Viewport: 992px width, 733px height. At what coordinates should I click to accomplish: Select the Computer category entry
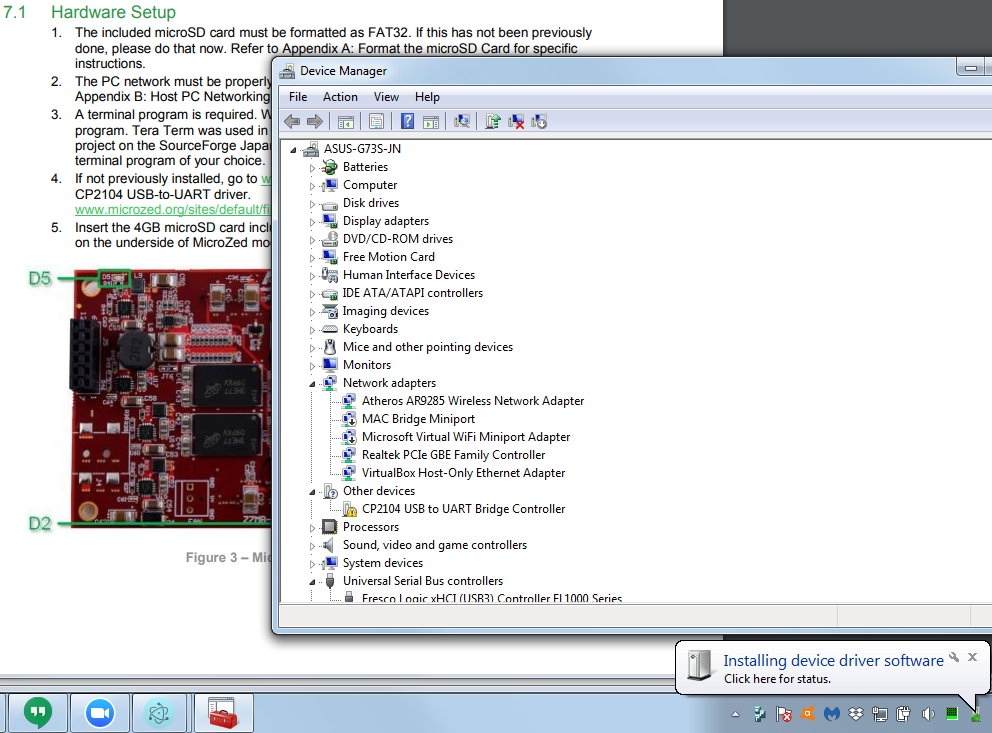point(370,185)
